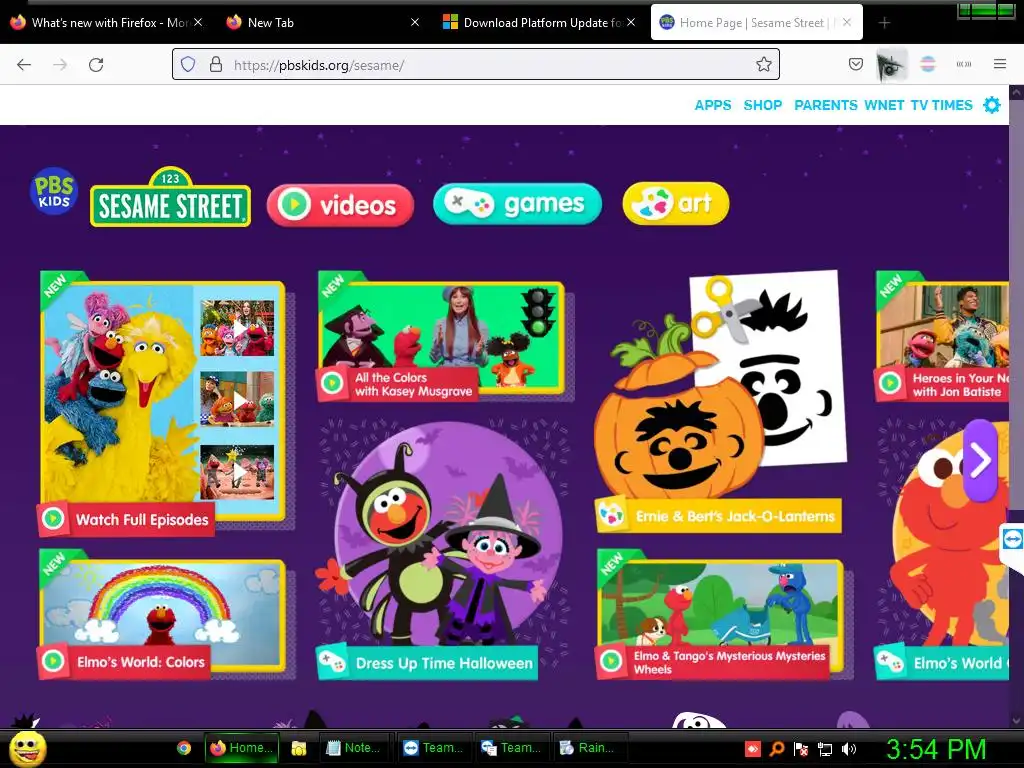Advance carousel with the purple right arrow
This screenshot has width=1024, height=768.
click(x=980, y=460)
